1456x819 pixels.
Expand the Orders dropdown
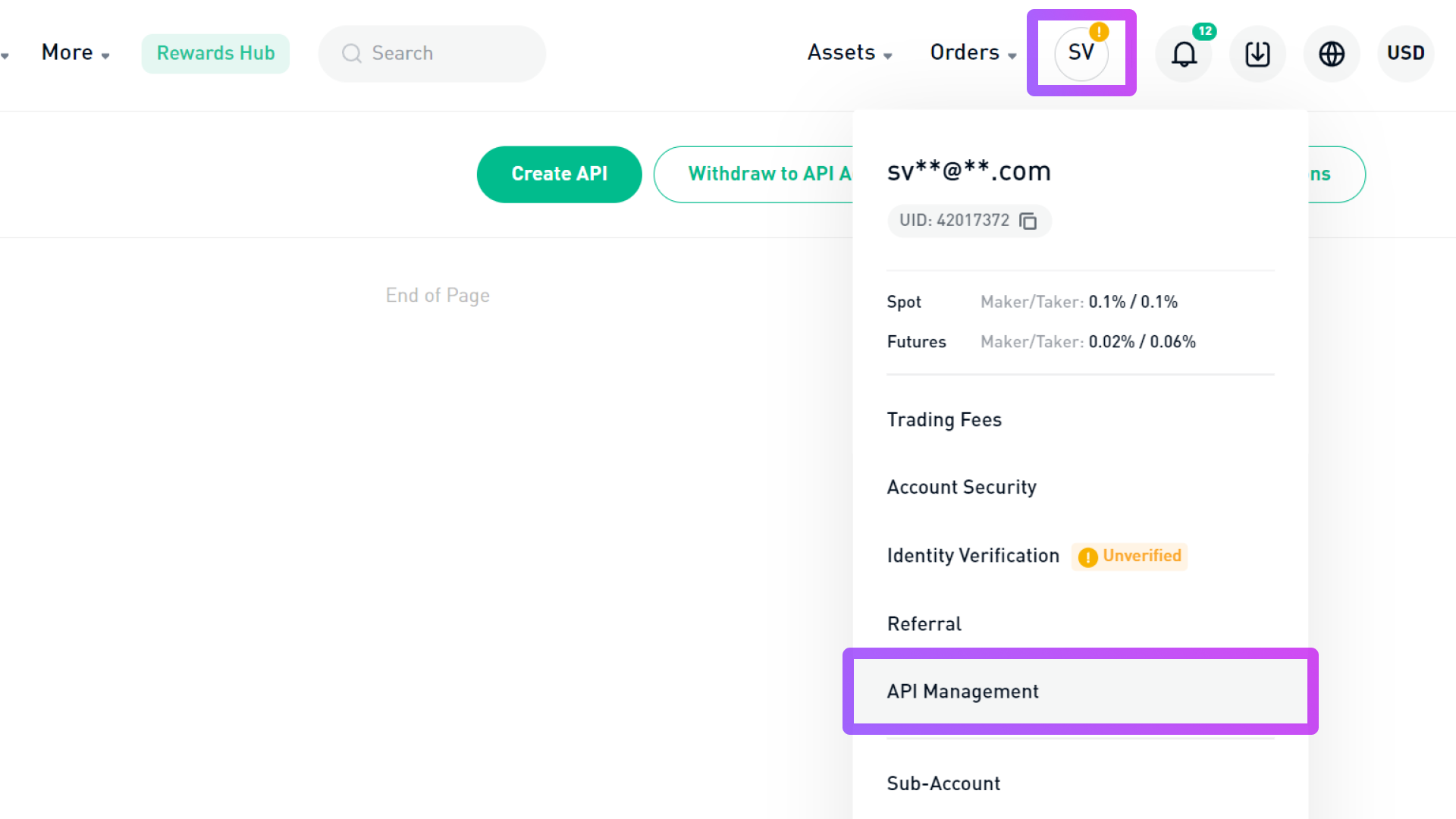coord(973,53)
